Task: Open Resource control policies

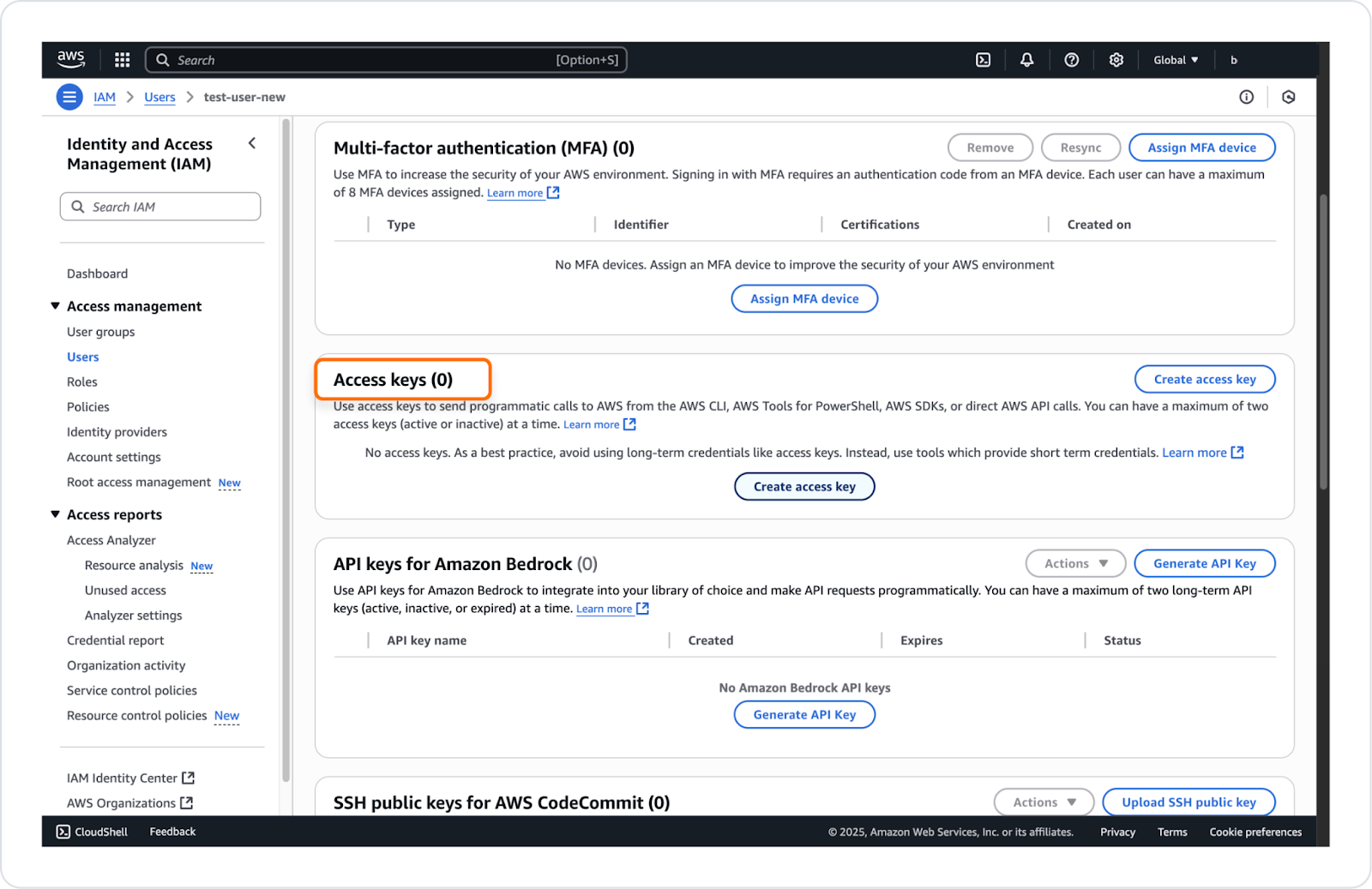Action: click(137, 715)
